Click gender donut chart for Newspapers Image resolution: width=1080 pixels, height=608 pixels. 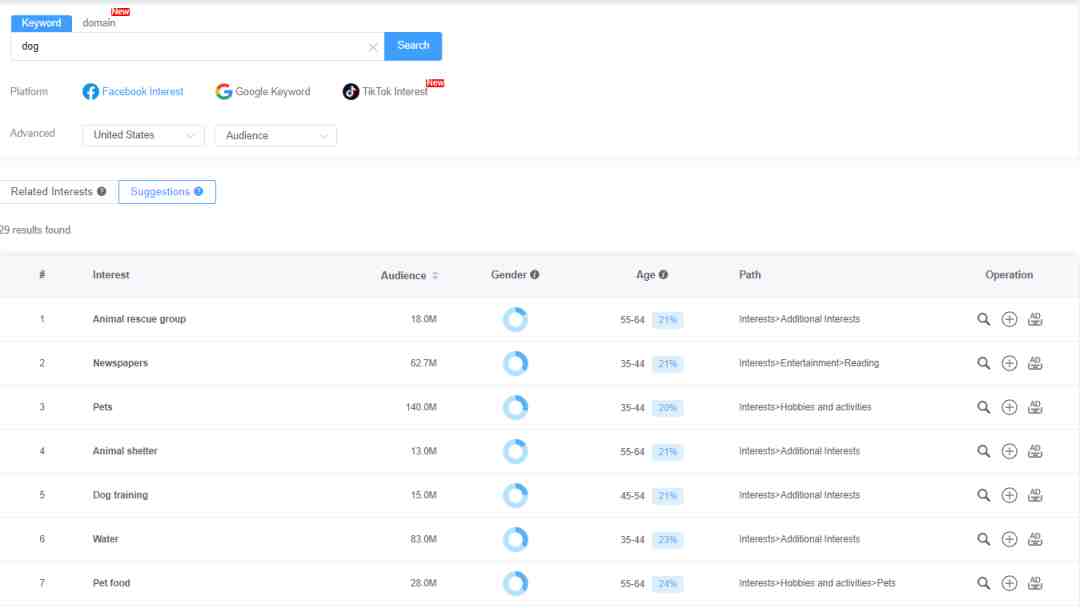(x=515, y=364)
